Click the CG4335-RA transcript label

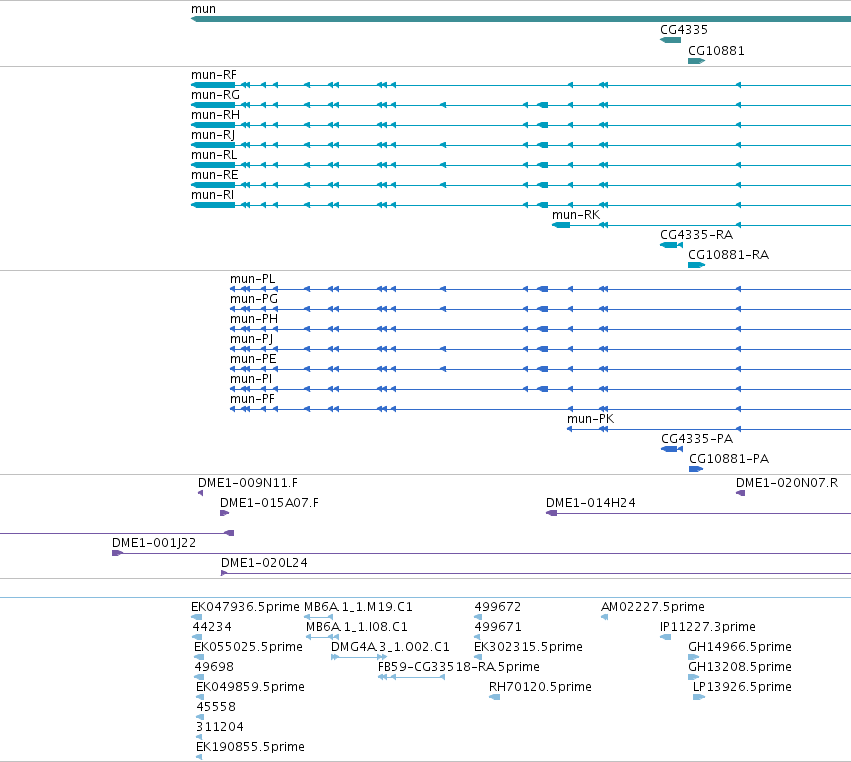(x=696, y=234)
